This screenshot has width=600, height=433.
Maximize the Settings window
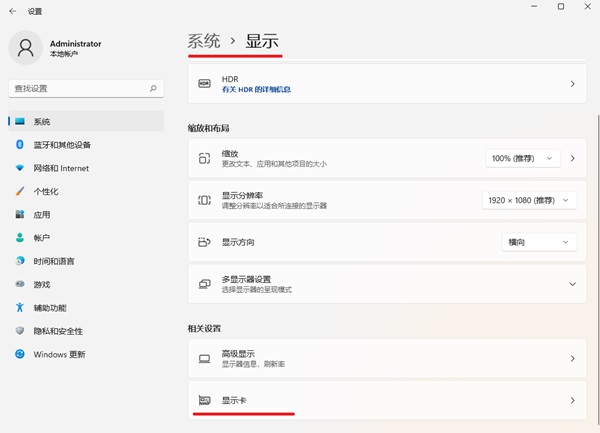tap(561, 7)
